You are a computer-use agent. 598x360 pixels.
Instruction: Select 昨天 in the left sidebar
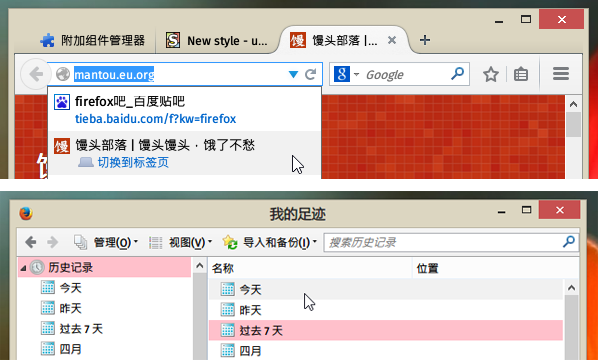[x=71, y=308]
